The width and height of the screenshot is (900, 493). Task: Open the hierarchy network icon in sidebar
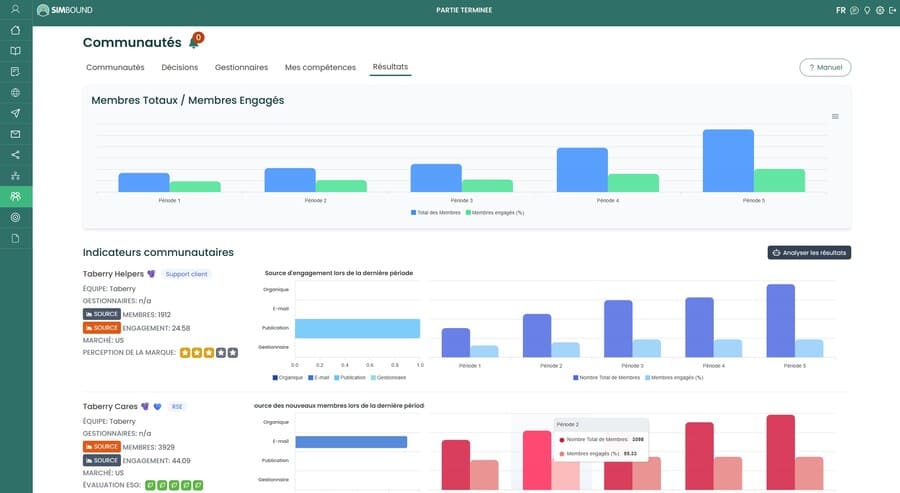tap(15, 176)
